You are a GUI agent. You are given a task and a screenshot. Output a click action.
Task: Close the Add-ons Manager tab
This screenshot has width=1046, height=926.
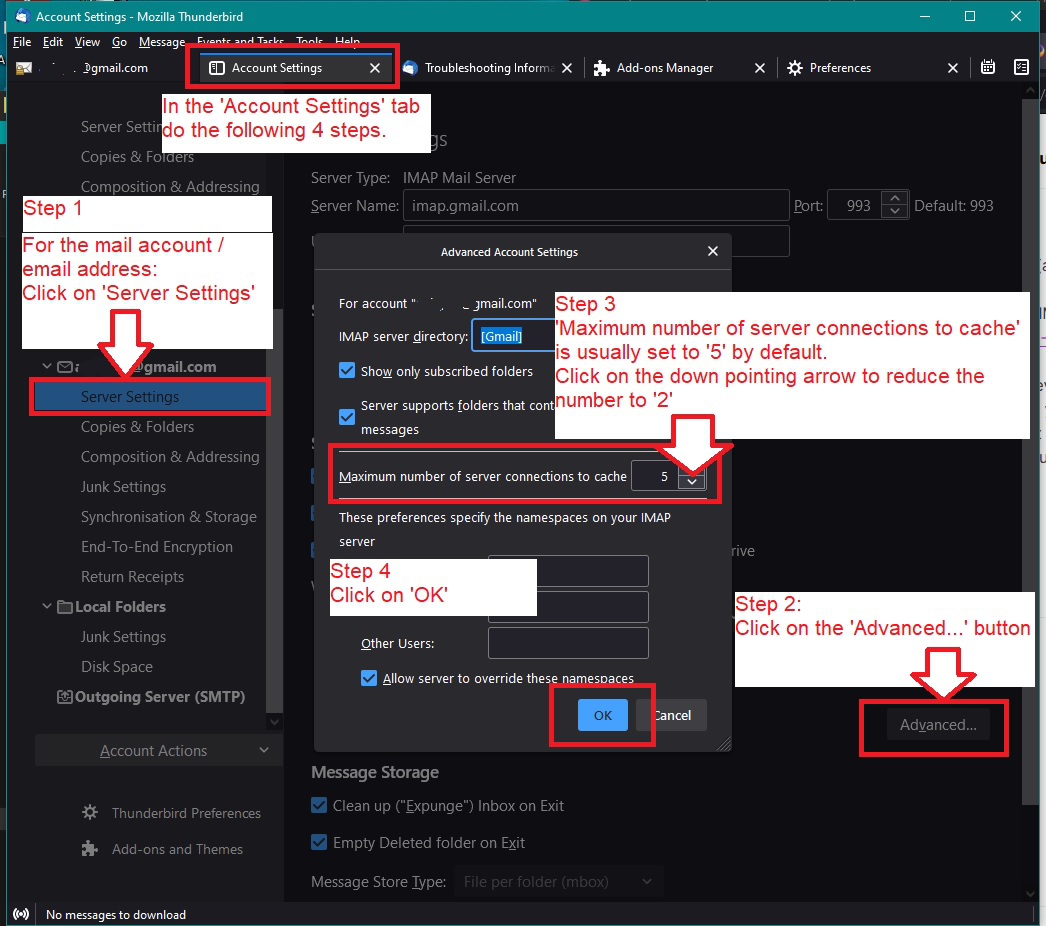pos(760,68)
